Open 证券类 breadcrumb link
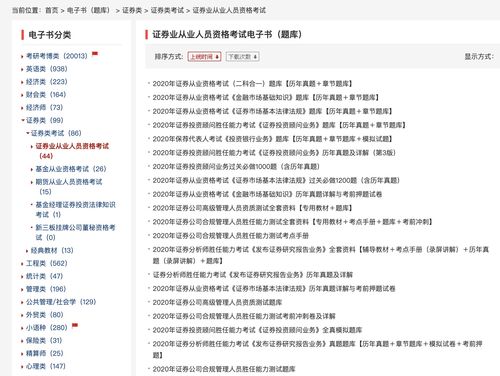The image size is (500, 376). (x=132, y=10)
